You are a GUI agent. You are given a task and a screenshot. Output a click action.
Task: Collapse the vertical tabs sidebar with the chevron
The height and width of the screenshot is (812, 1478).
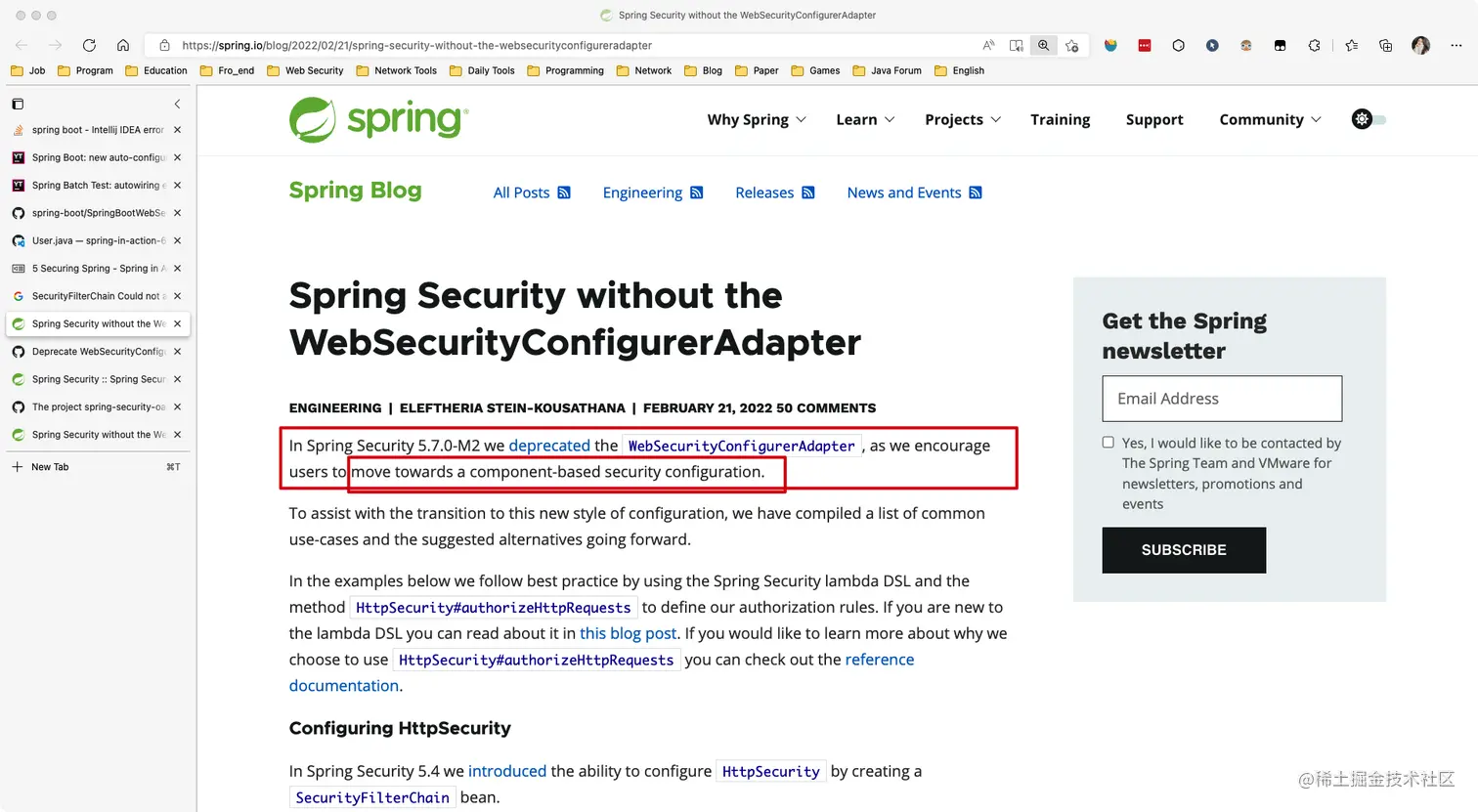[x=177, y=104]
